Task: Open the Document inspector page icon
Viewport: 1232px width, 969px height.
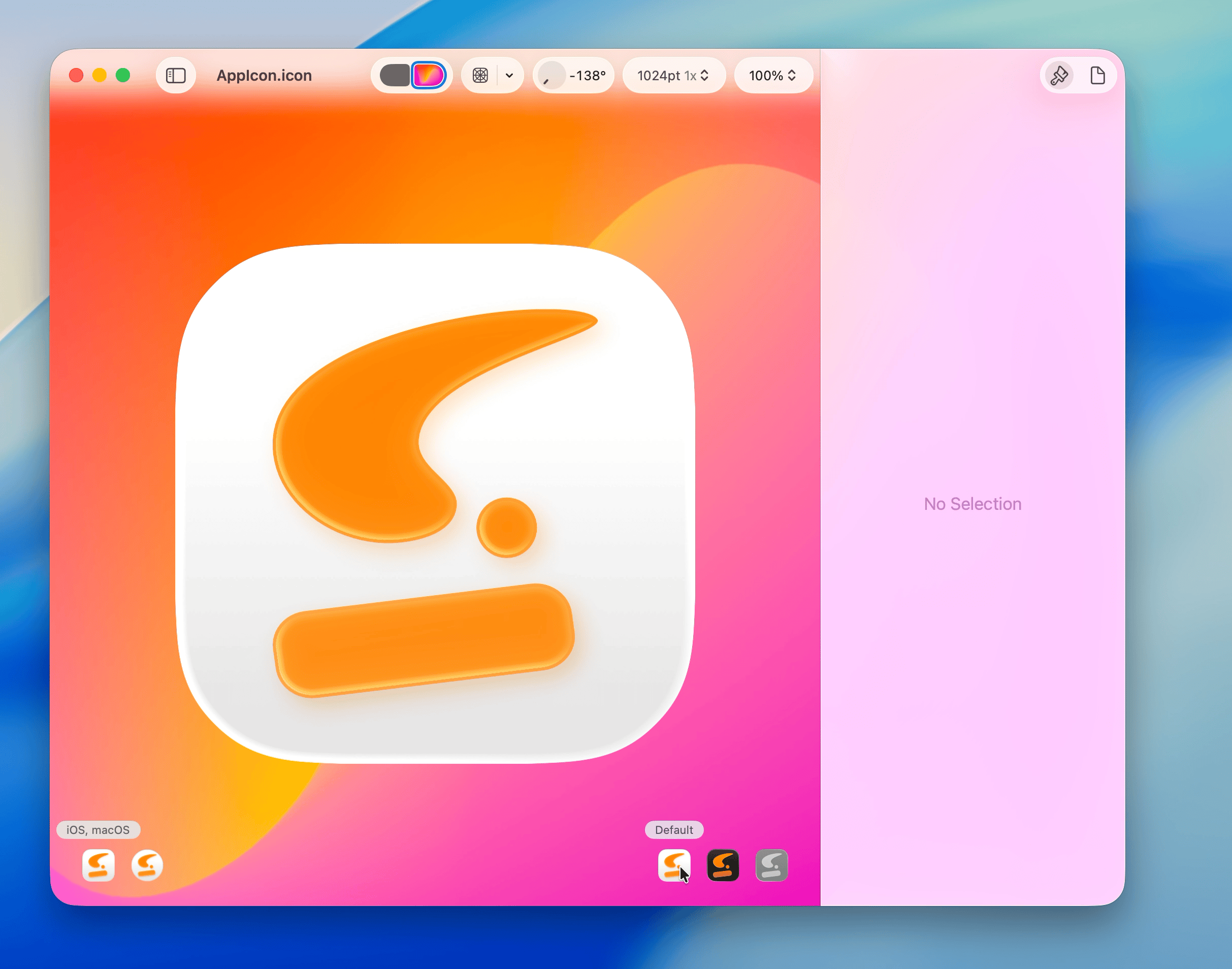Action: [x=1097, y=76]
